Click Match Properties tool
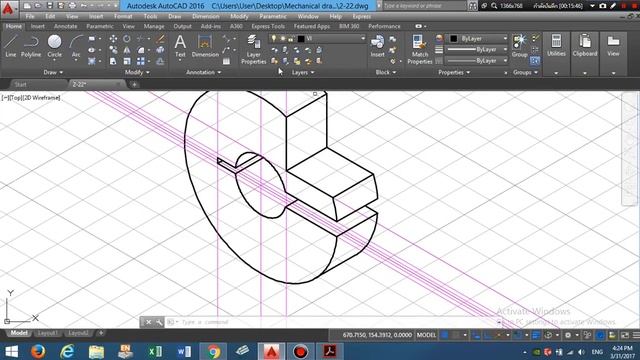 tap(420, 49)
